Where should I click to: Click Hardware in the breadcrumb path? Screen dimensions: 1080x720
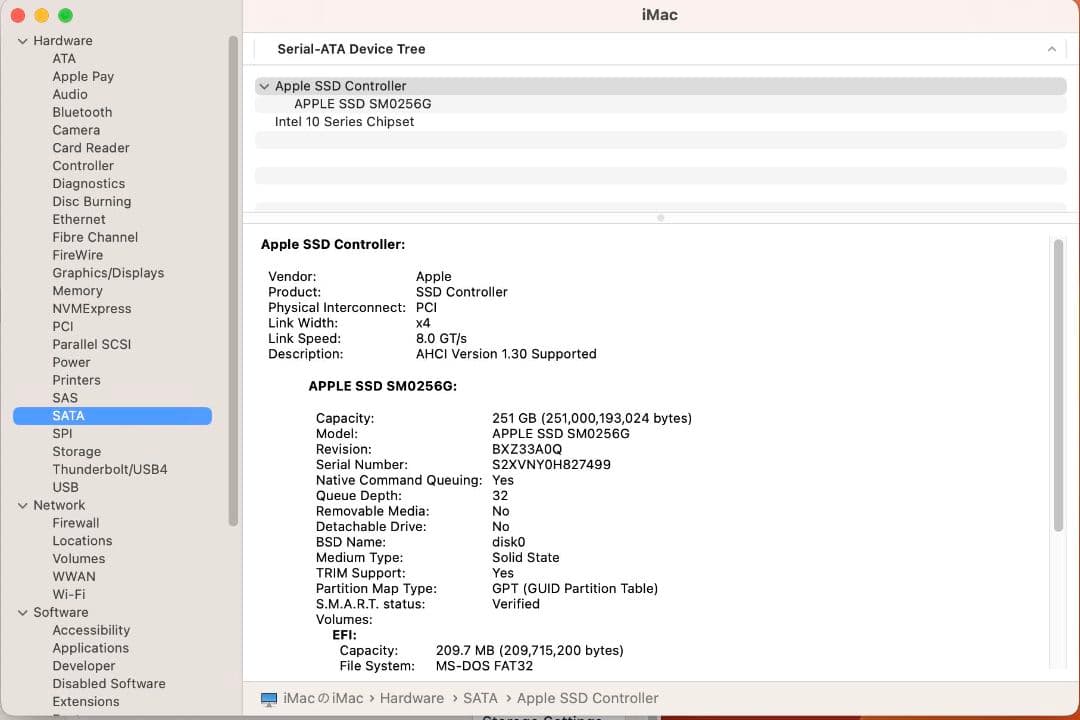tap(412, 698)
